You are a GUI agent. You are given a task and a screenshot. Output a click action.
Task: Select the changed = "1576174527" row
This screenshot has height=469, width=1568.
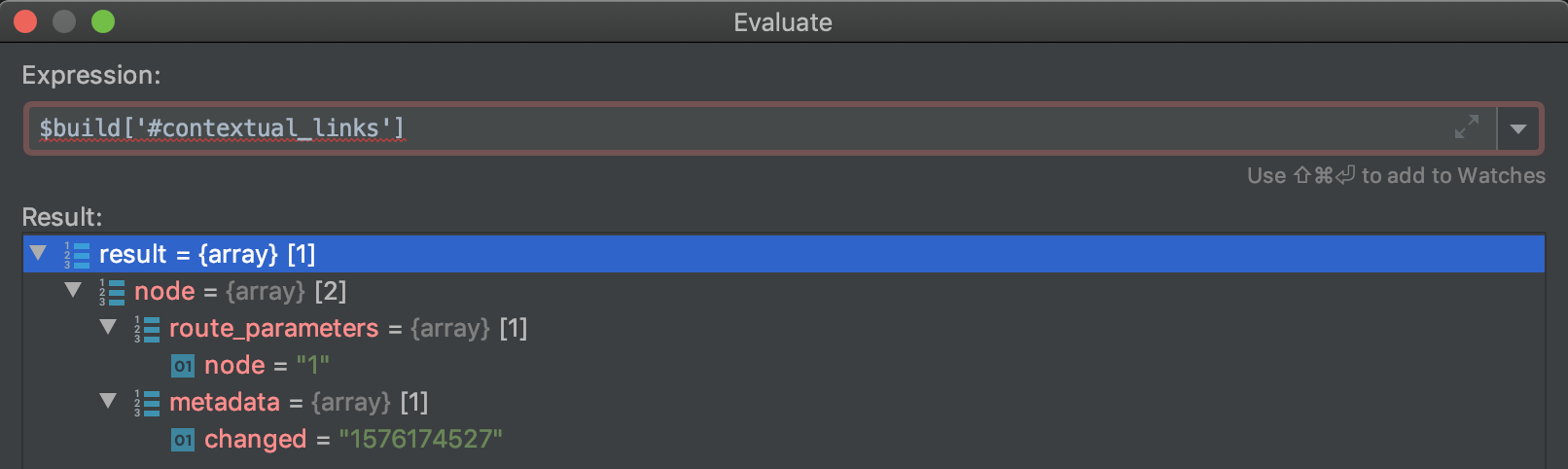[x=784, y=439]
